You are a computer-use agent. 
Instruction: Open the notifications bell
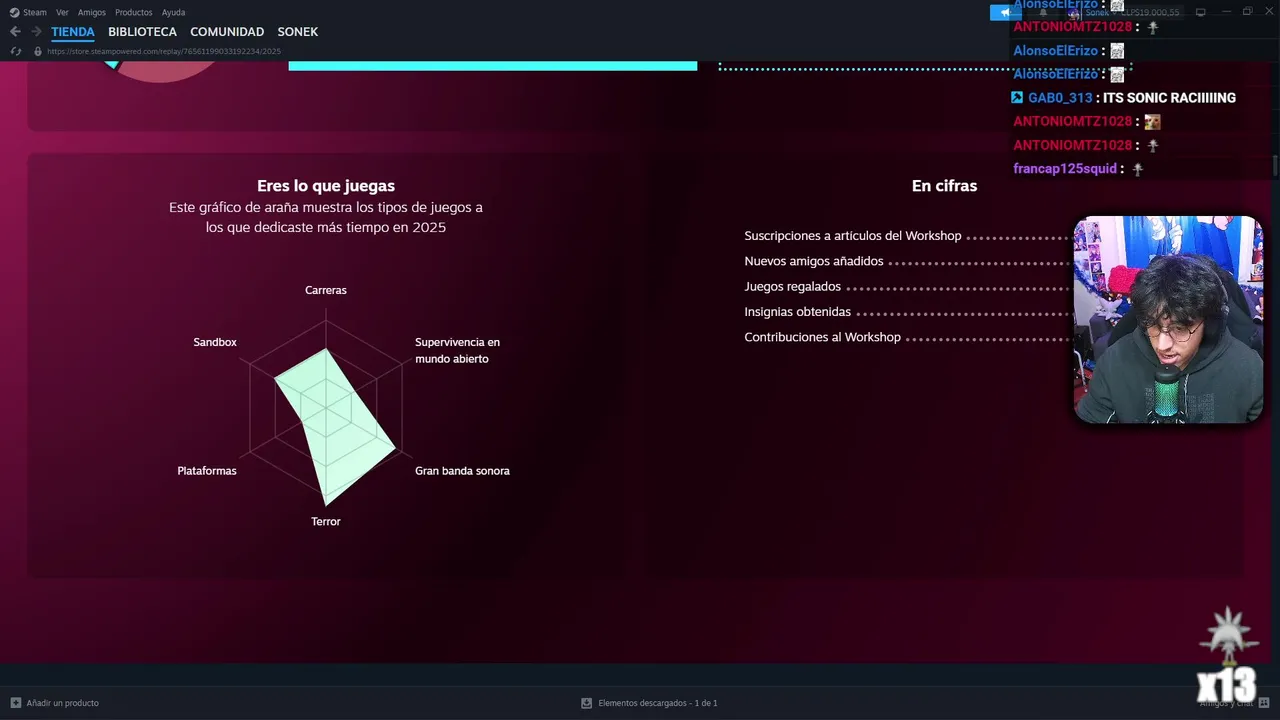pyautogui.click(x=1043, y=12)
